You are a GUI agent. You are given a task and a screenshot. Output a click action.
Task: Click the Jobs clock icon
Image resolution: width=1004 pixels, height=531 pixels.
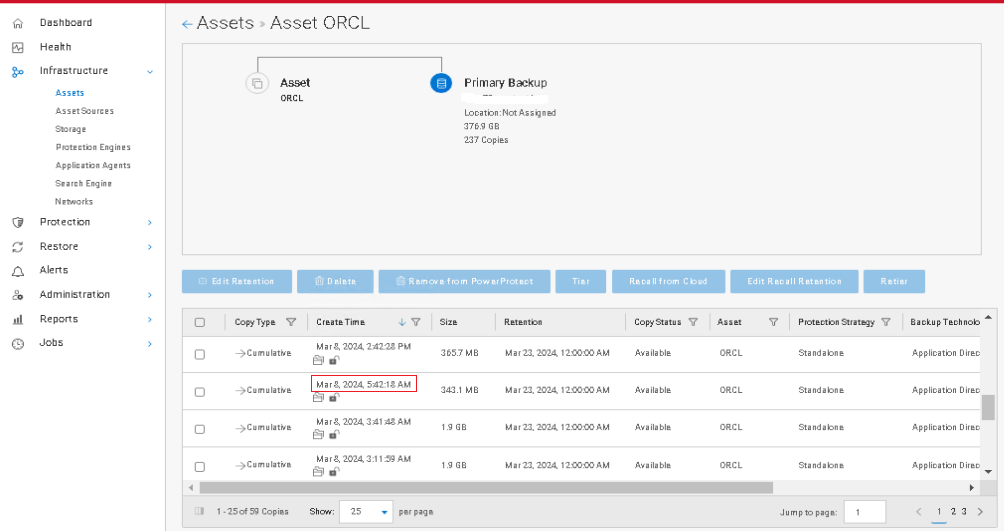tap(17, 343)
